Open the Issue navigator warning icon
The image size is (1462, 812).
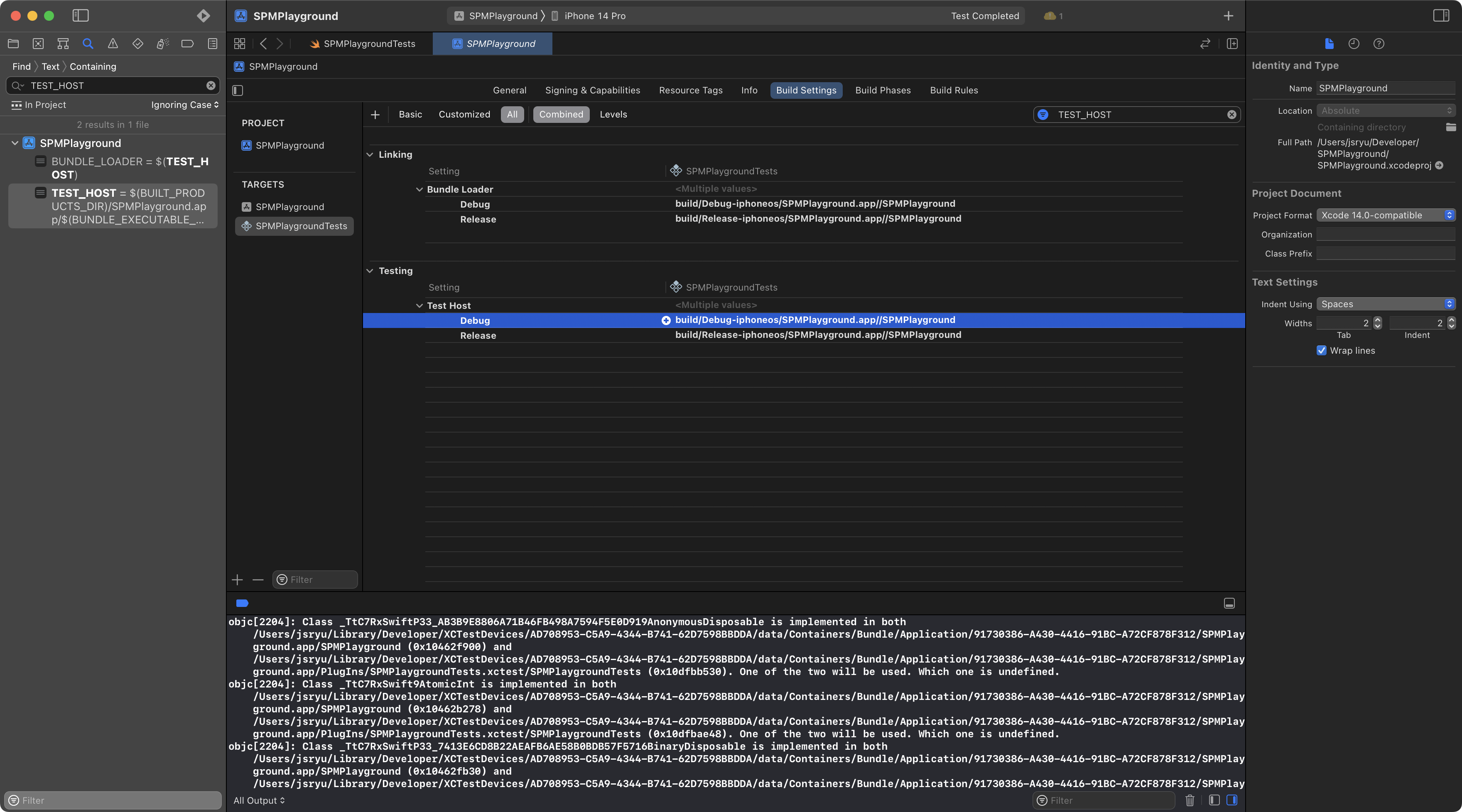tap(113, 44)
